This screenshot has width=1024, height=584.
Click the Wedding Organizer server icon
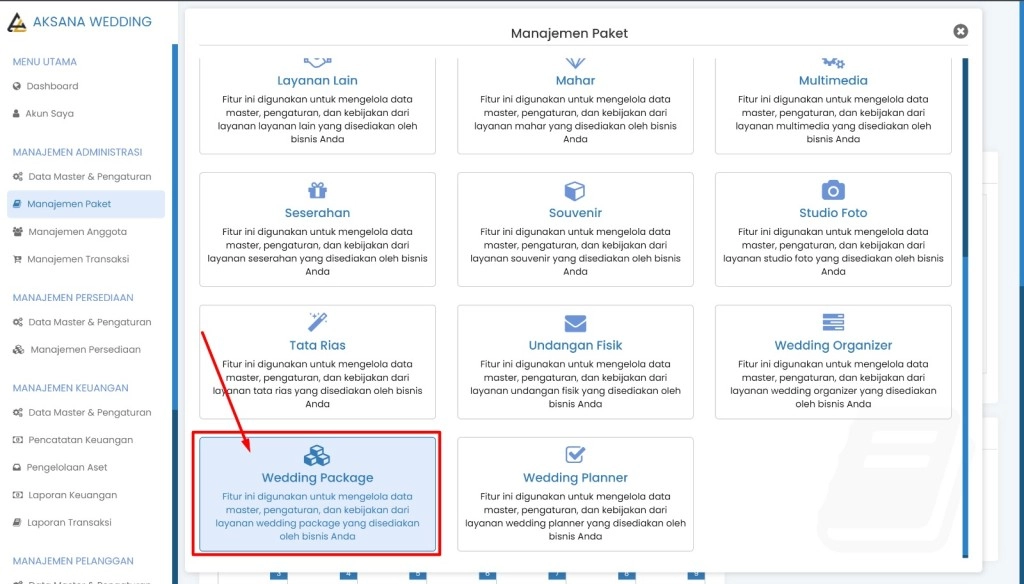tap(833, 323)
